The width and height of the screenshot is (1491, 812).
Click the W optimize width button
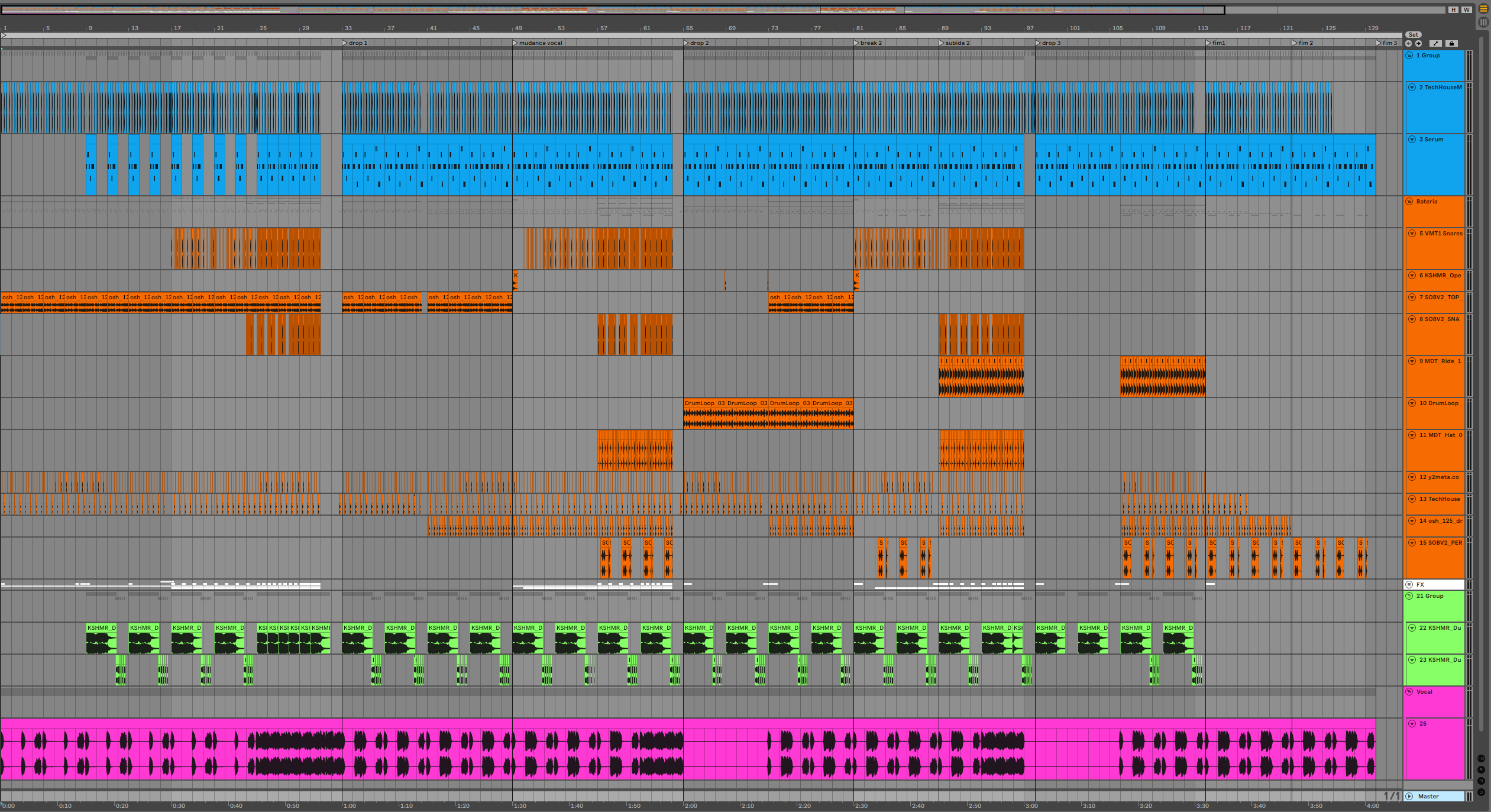coord(1467,9)
